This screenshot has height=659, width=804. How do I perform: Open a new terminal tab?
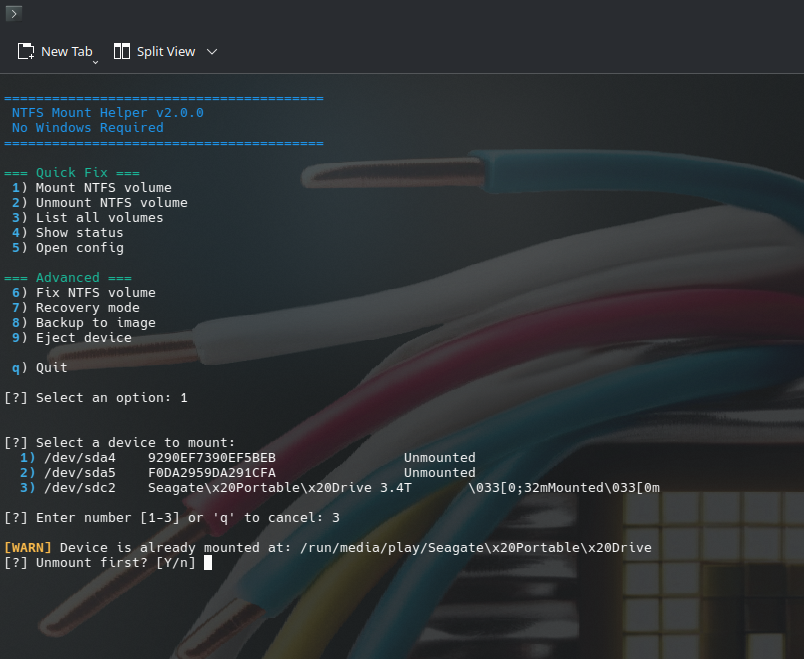[x=56, y=50]
